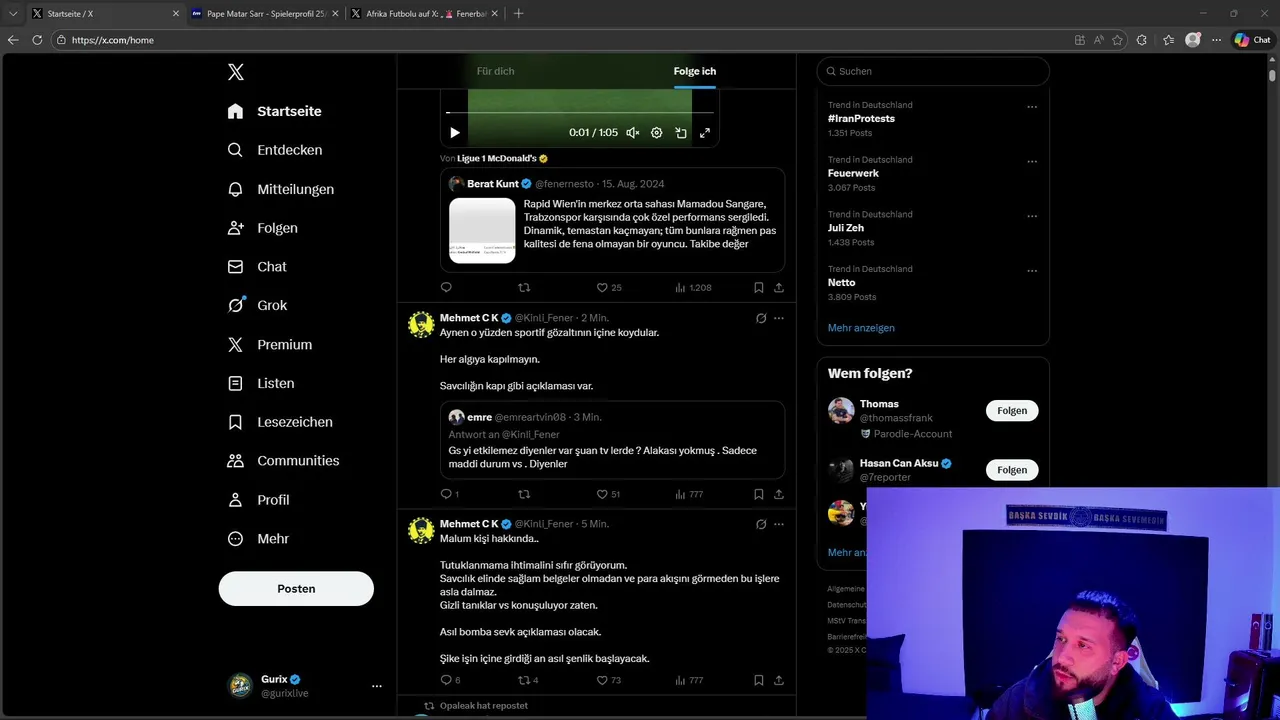Open Ligue 1 McDonald's profile link
Viewport: 1280px width, 720px height.
[x=502, y=158]
